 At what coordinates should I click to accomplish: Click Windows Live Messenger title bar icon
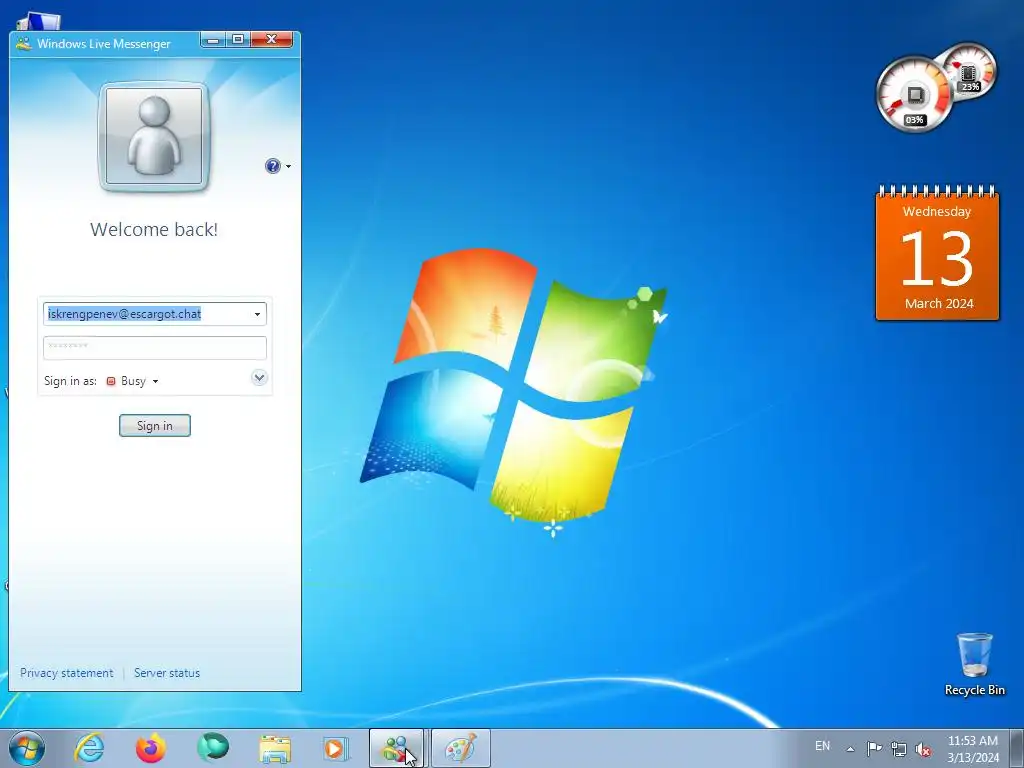(24, 44)
